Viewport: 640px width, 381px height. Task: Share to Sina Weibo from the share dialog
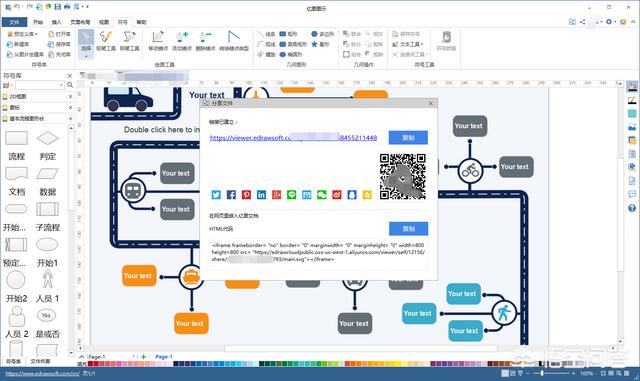(337, 195)
